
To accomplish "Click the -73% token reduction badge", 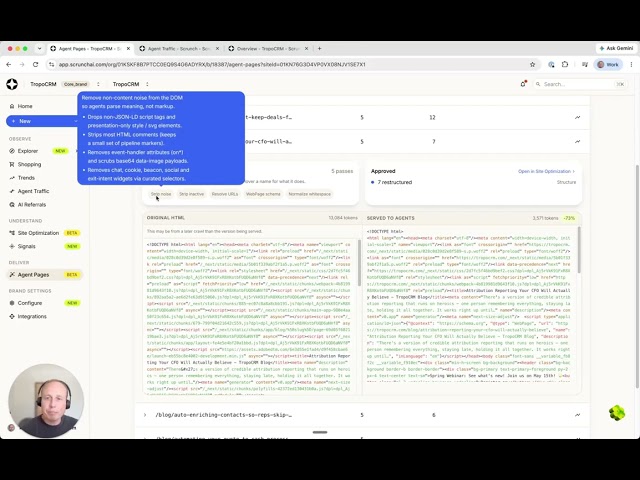I will (x=569, y=218).
